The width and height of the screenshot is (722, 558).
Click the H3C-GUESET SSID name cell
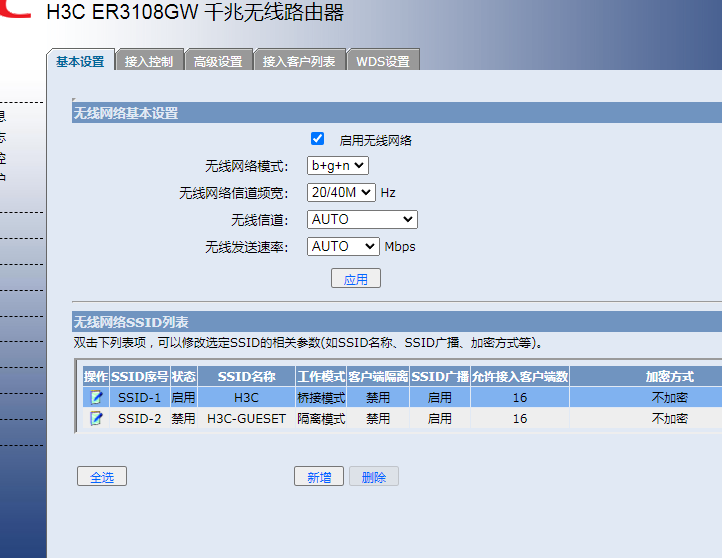point(246,418)
